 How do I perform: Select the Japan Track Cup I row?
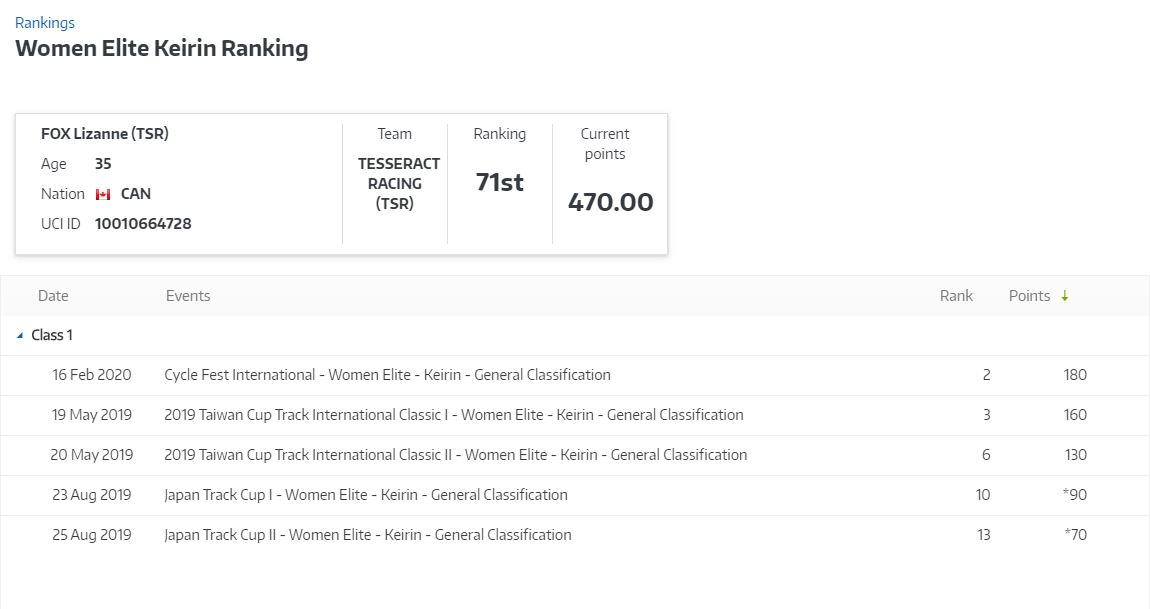(x=365, y=495)
